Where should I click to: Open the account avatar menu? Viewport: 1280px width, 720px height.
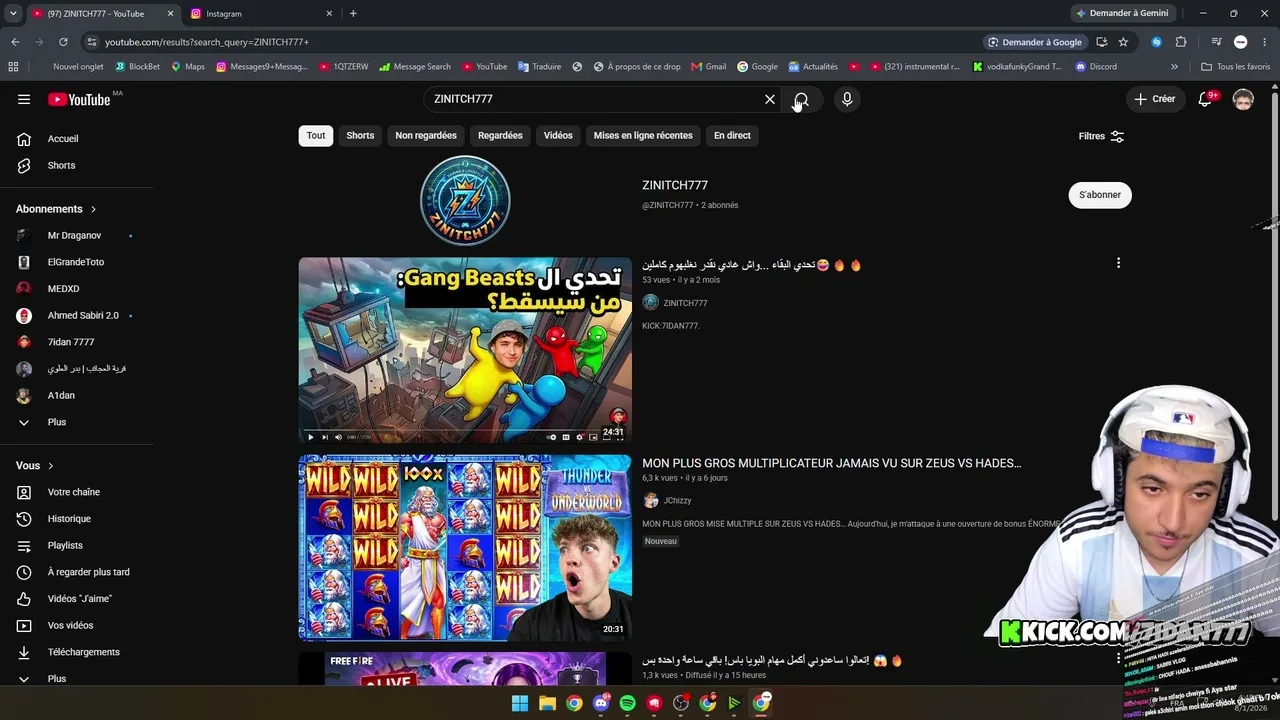click(1243, 99)
